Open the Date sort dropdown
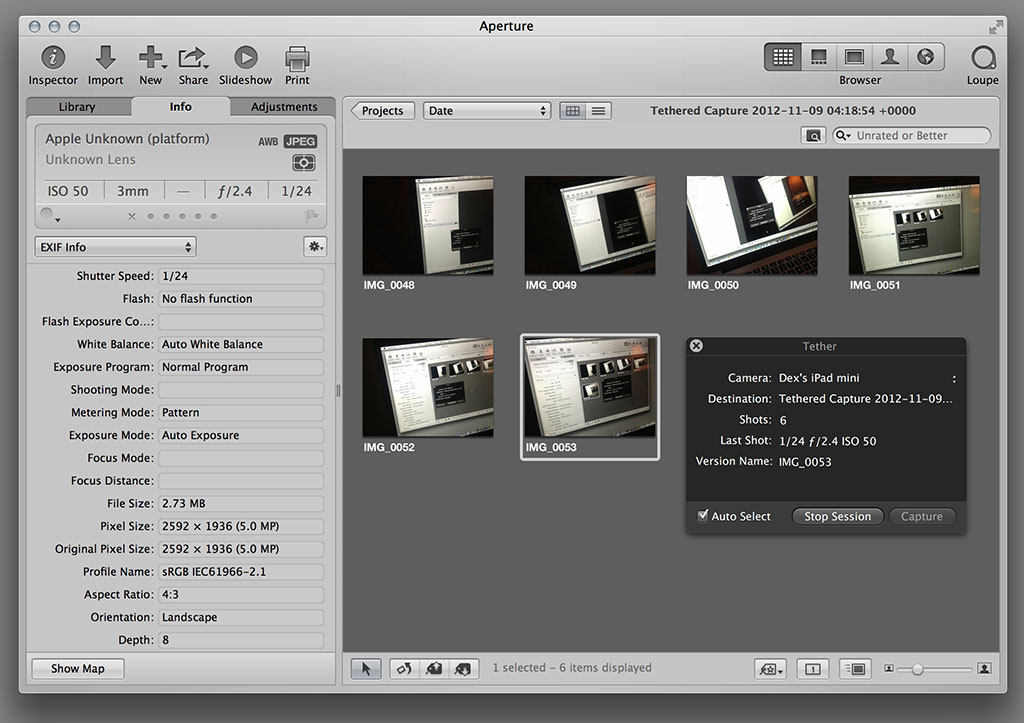1024x723 pixels. click(487, 111)
